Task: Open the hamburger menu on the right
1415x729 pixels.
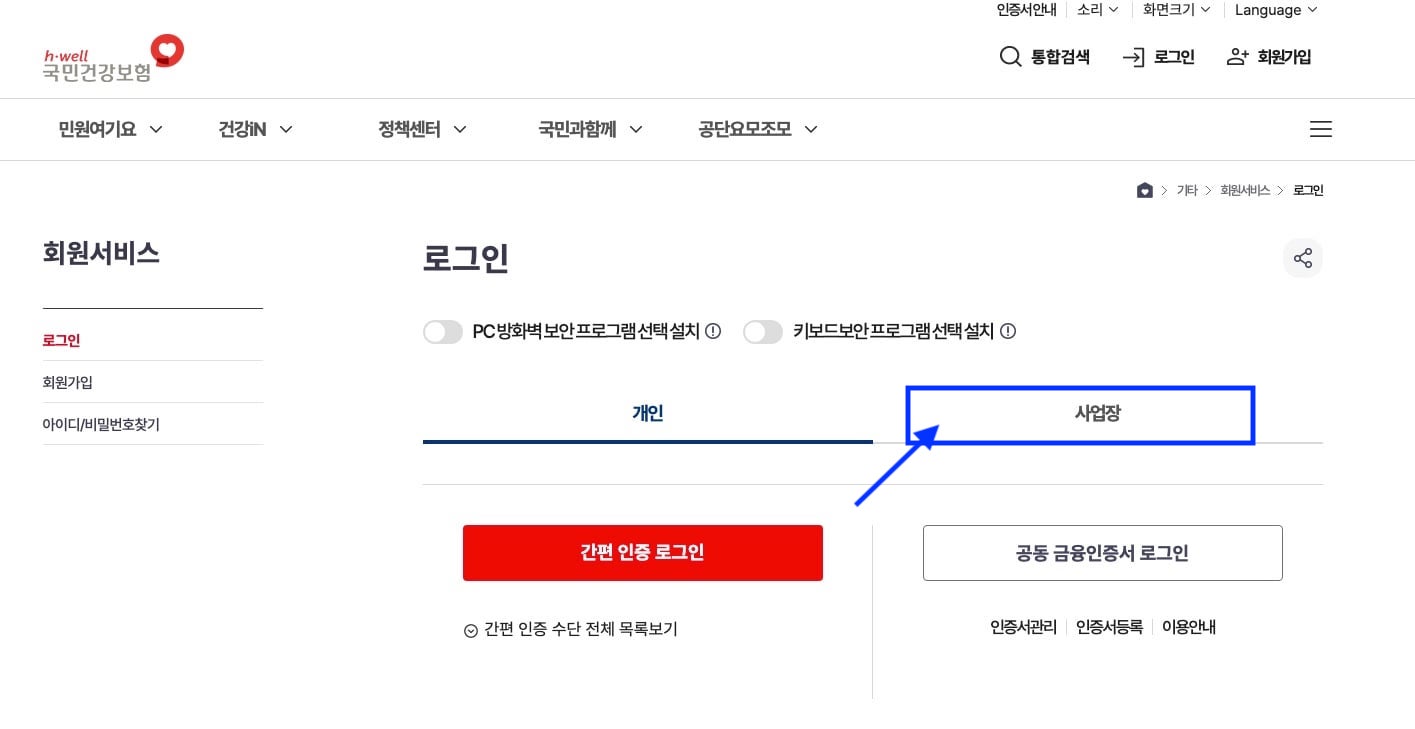Action: [1320, 129]
